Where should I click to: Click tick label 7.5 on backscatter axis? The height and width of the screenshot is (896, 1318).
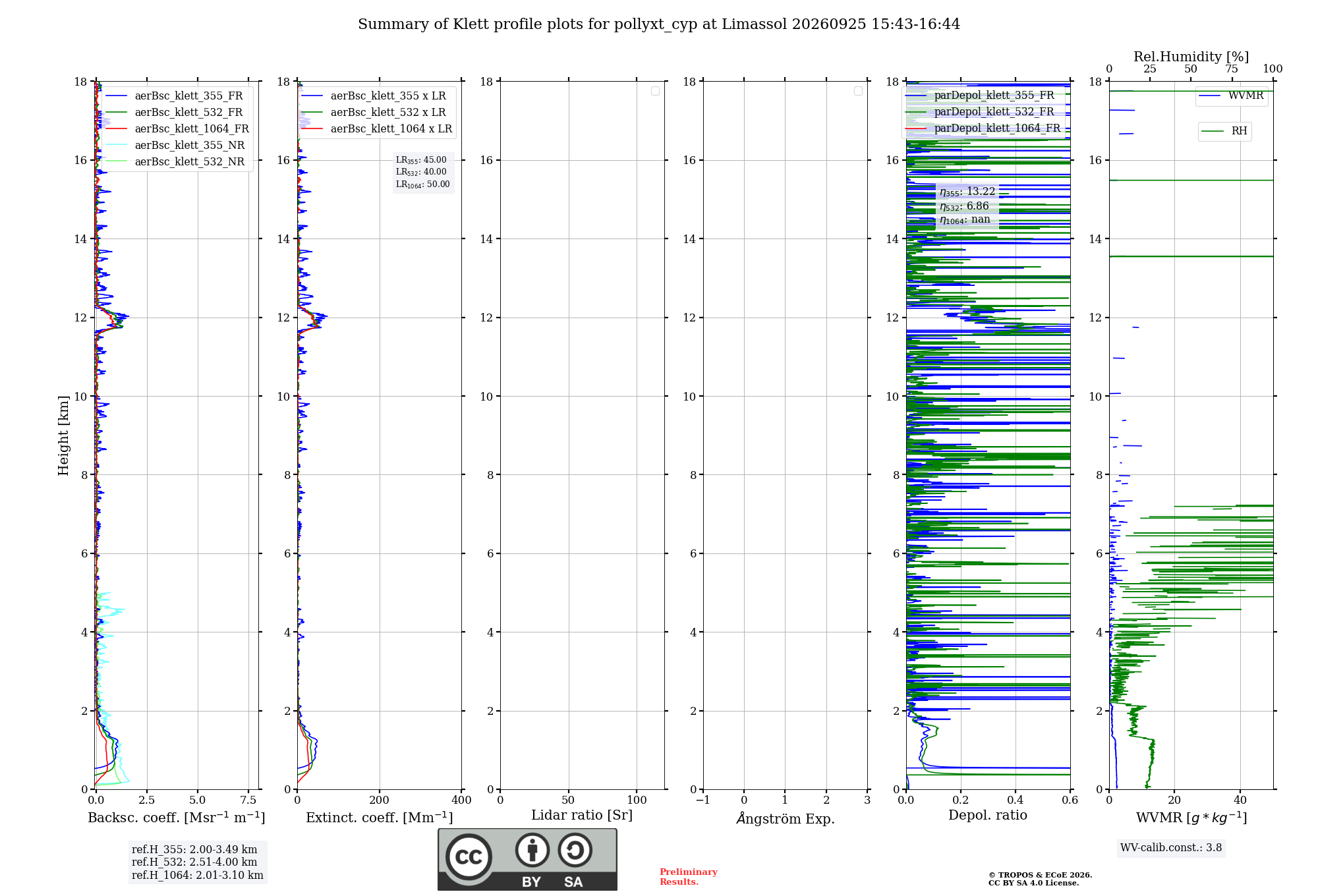pos(248,800)
